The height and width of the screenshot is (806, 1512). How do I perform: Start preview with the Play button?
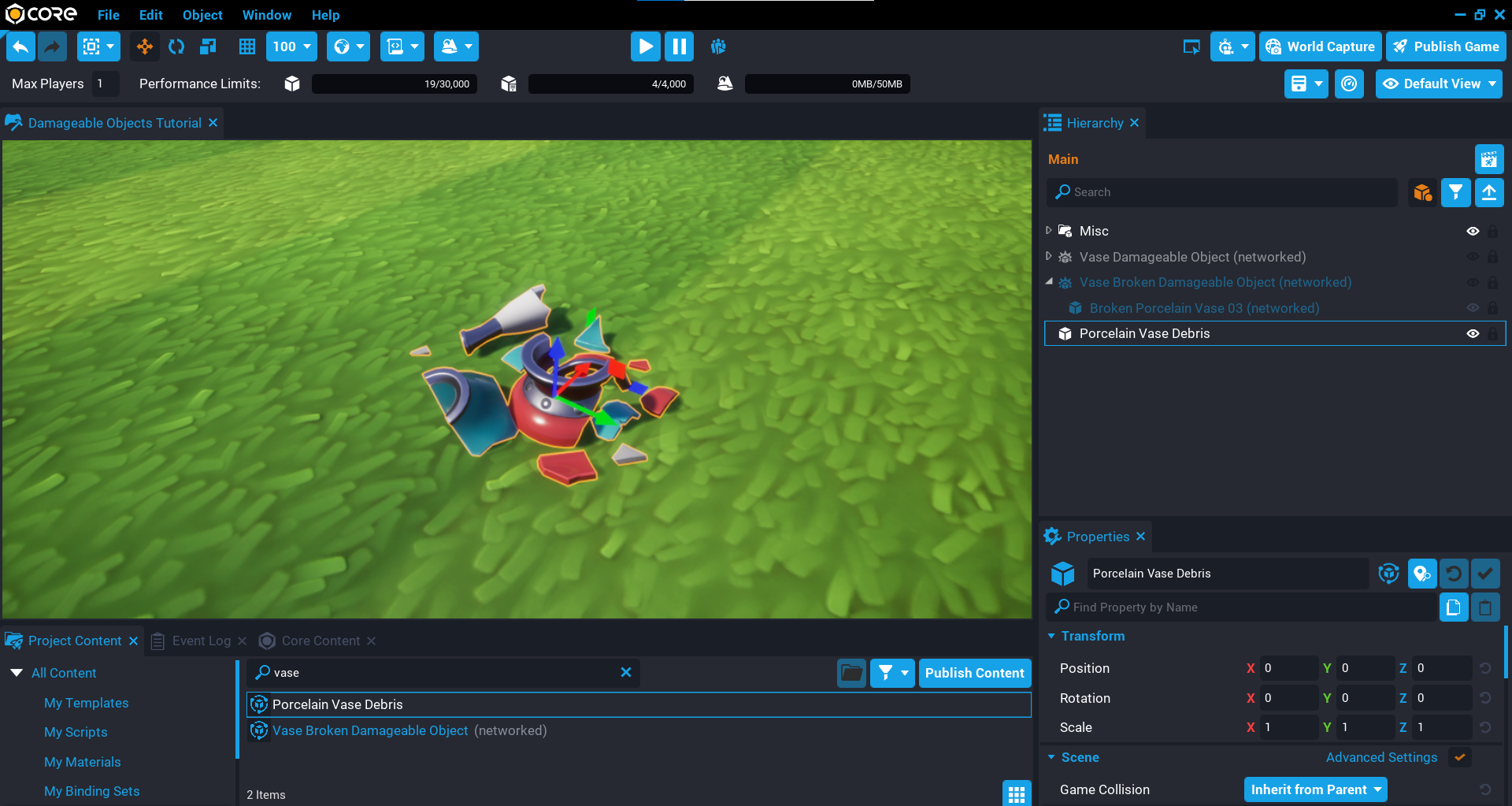645,46
